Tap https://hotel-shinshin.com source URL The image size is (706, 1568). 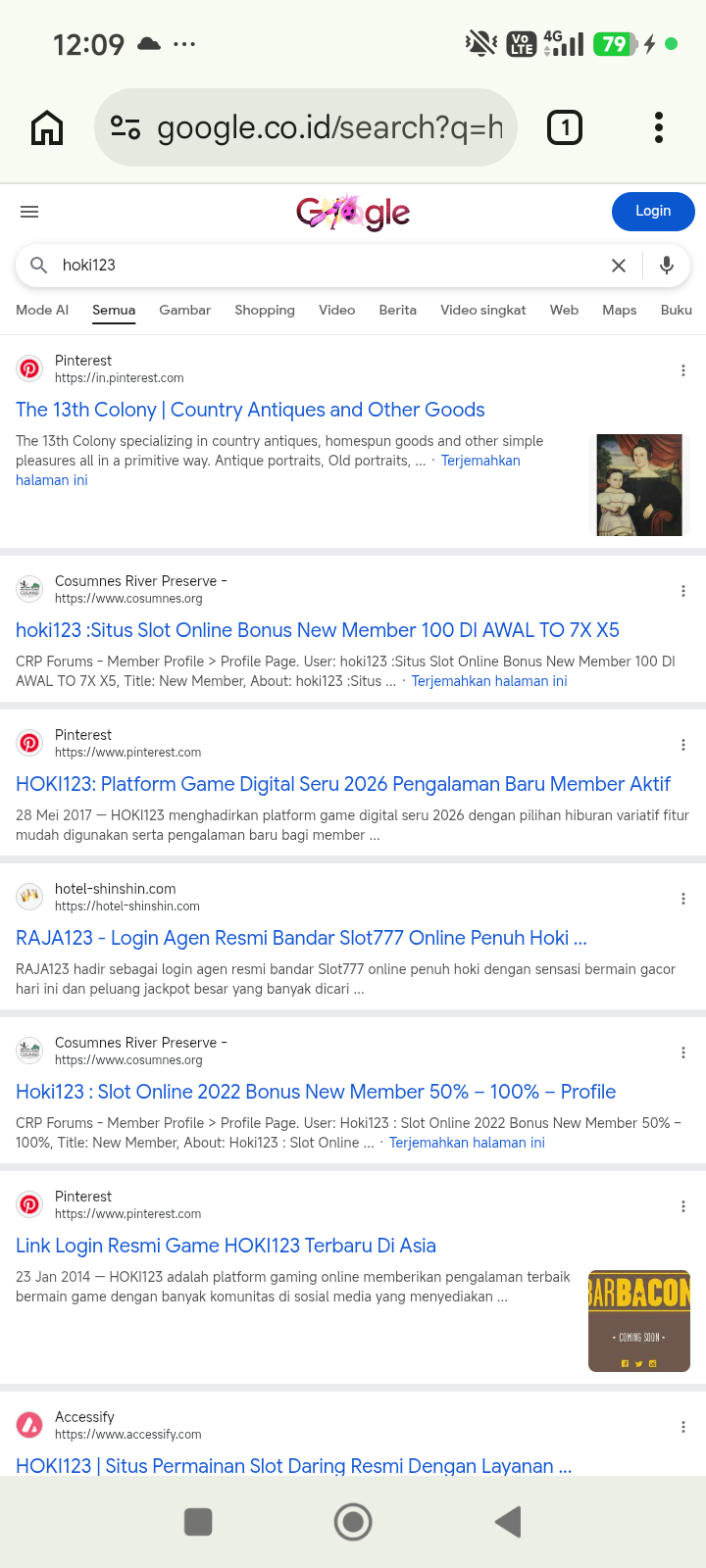point(127,906)
